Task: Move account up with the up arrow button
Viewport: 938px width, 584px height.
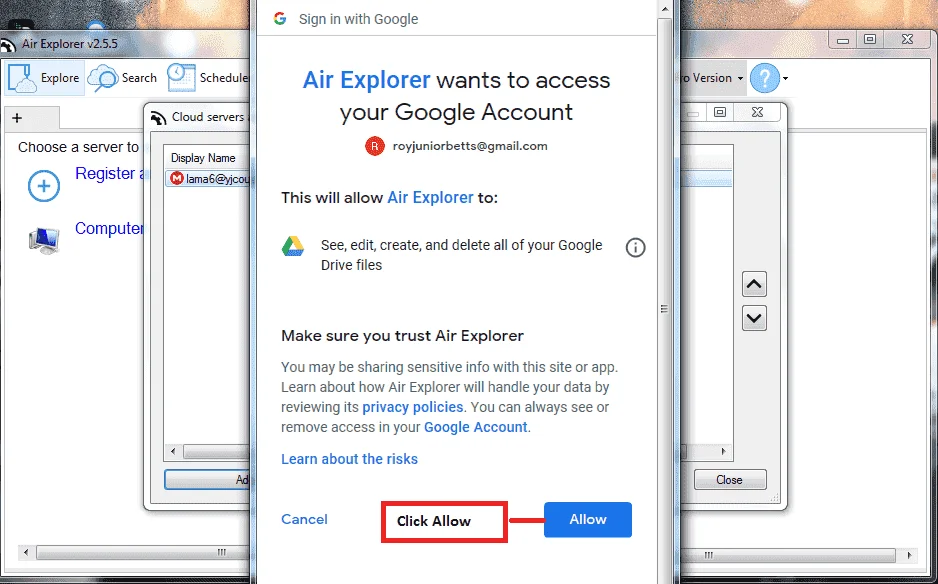Action: point(754,284)
